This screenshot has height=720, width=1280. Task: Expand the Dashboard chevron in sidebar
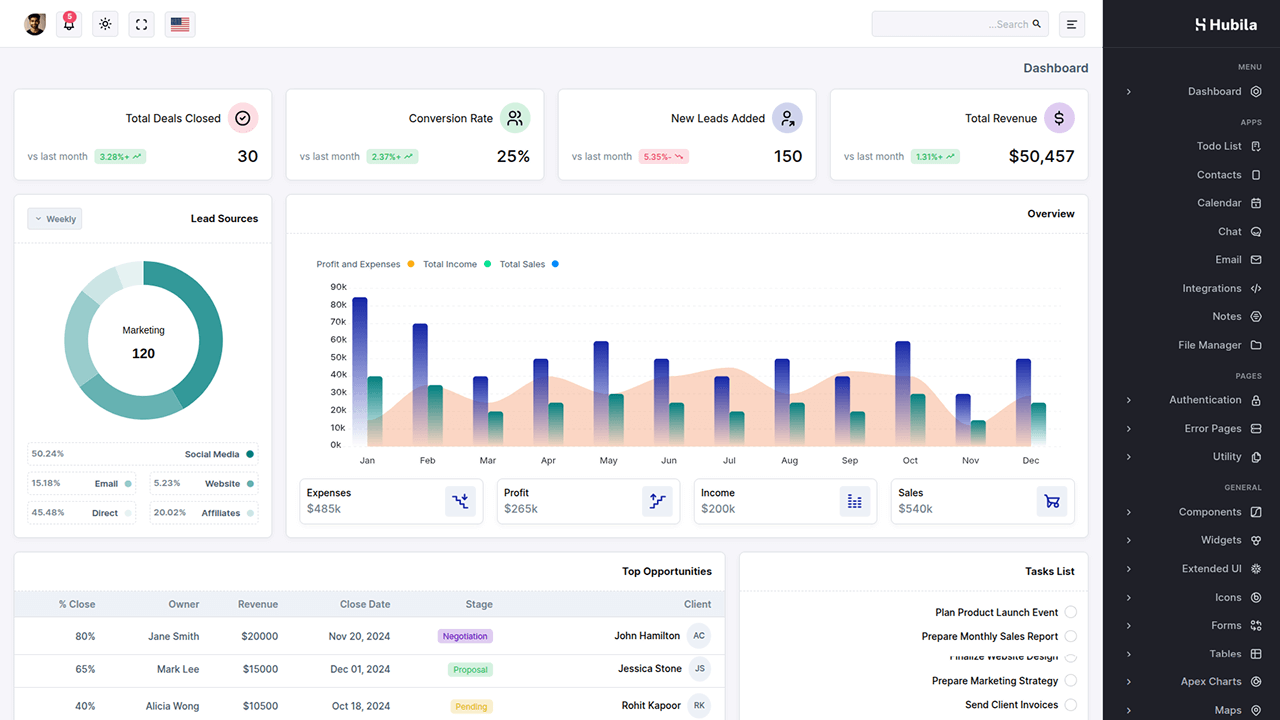click(1129, 92)
